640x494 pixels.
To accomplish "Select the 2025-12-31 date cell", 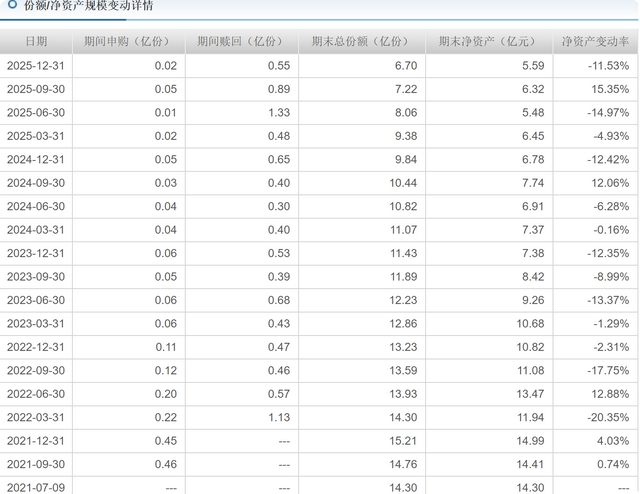I will point(36,66).
